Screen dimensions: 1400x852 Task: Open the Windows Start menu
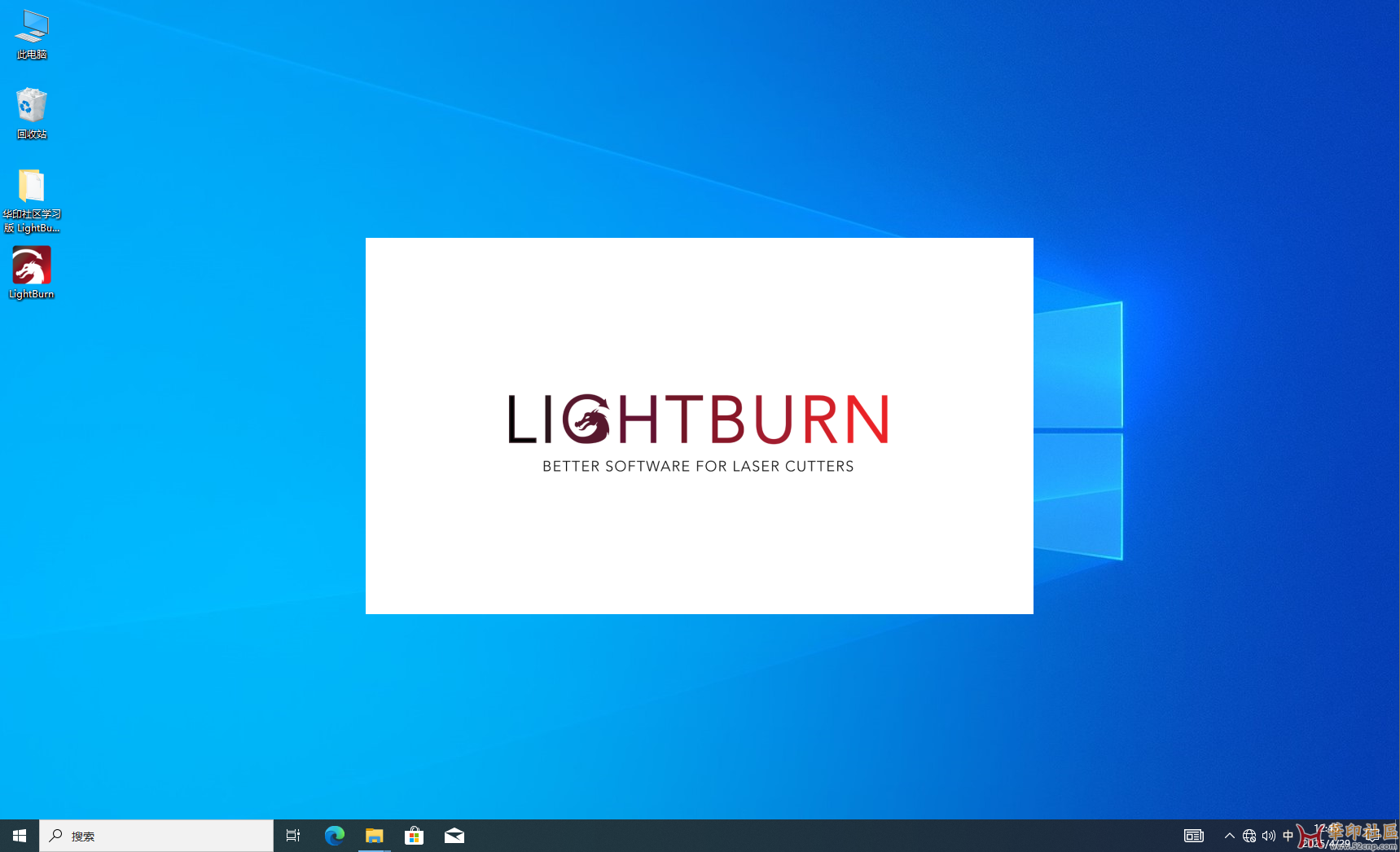[x=20, y=836]
